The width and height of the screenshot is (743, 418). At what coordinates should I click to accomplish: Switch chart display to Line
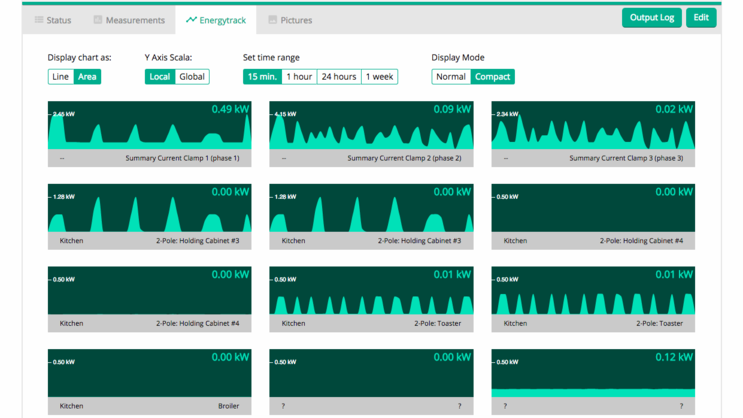[x=61, y=77]
